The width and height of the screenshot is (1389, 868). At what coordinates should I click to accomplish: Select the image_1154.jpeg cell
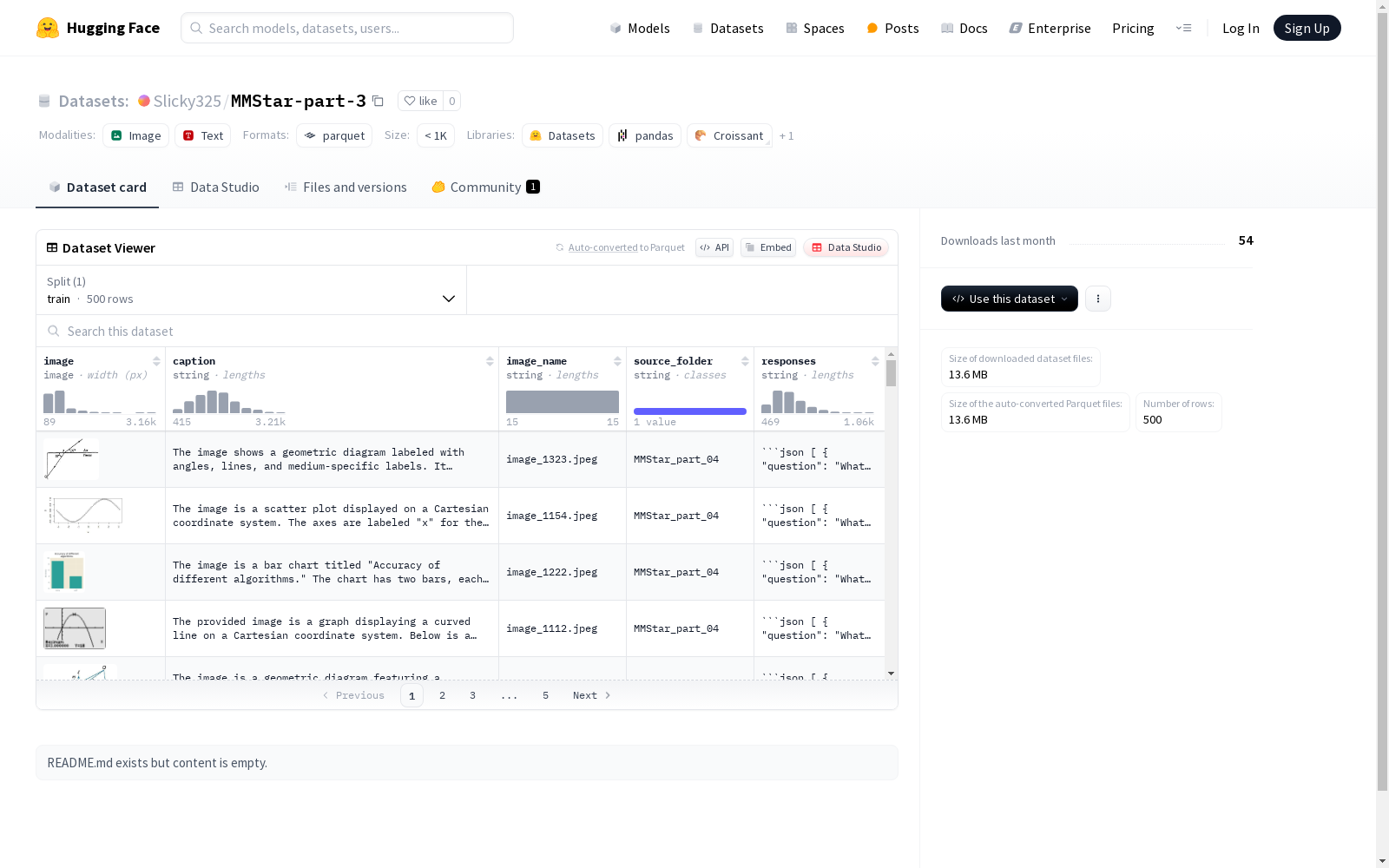563,516
